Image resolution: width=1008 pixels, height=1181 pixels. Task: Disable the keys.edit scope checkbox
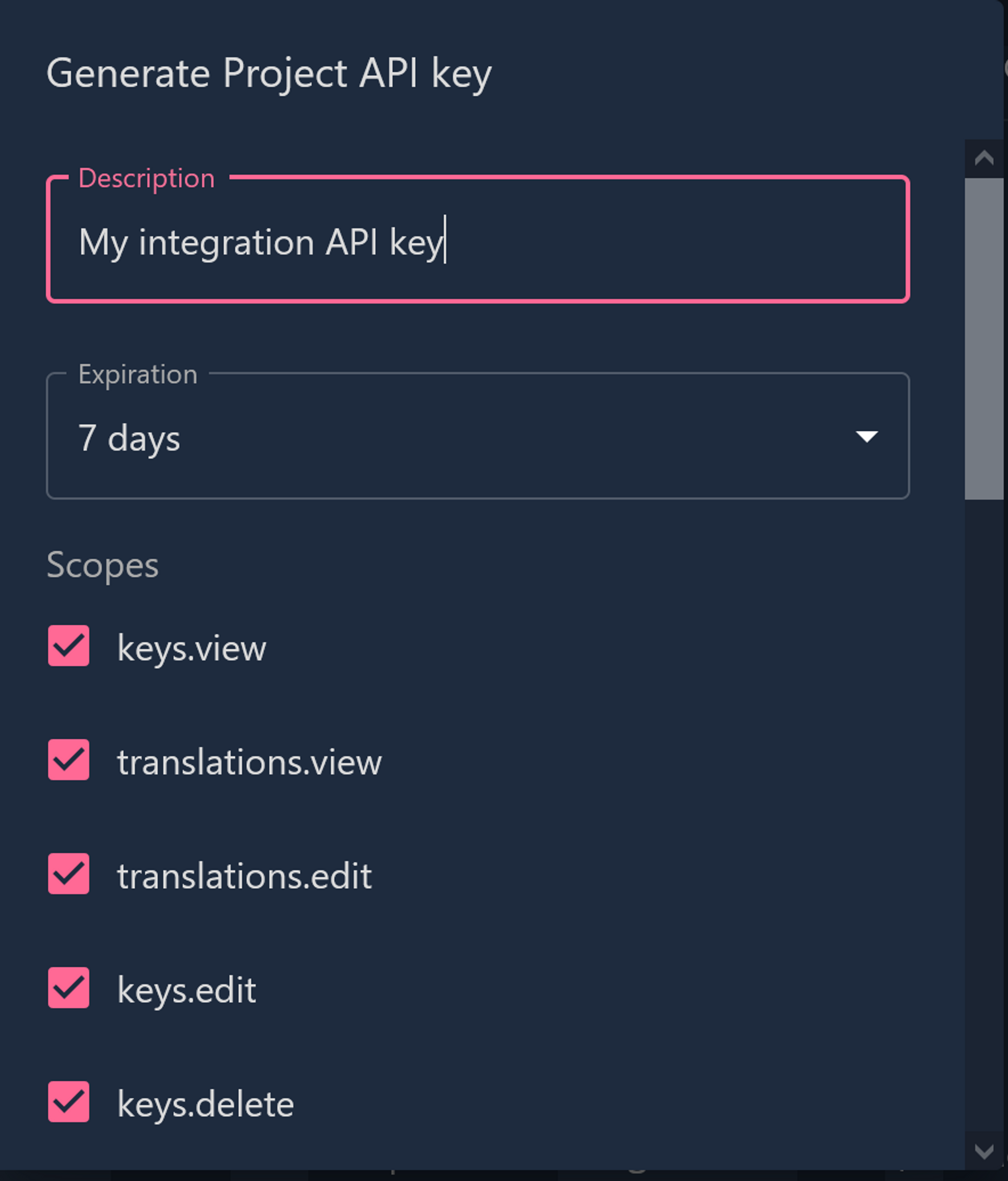68,988
